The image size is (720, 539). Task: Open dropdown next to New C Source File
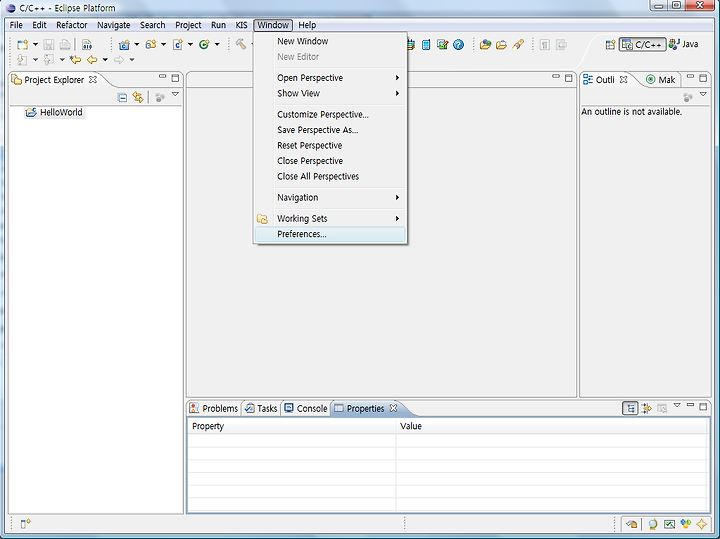[x=190, y=45]
